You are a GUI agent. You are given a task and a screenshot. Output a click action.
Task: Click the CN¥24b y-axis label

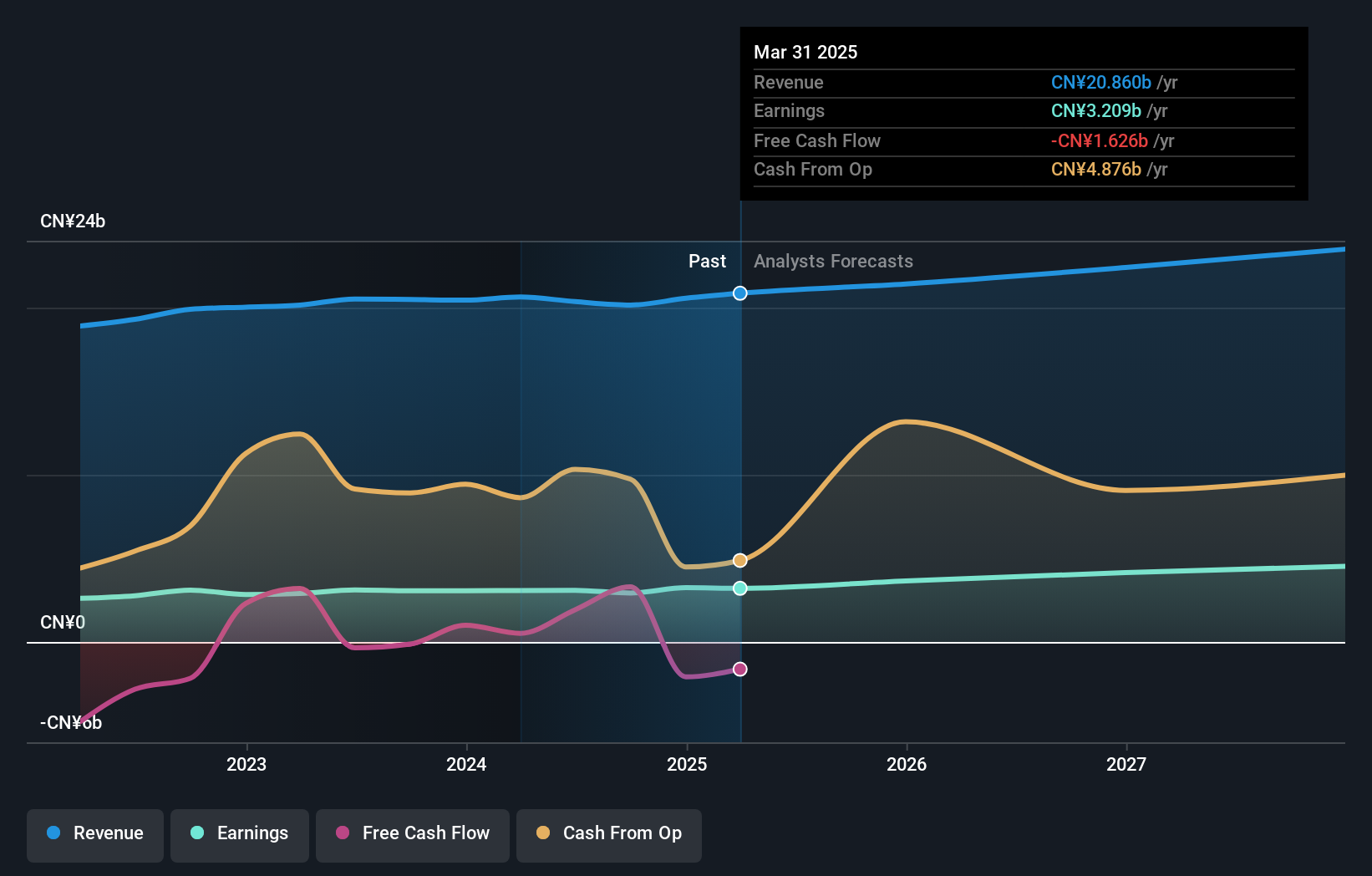point(73,222)
